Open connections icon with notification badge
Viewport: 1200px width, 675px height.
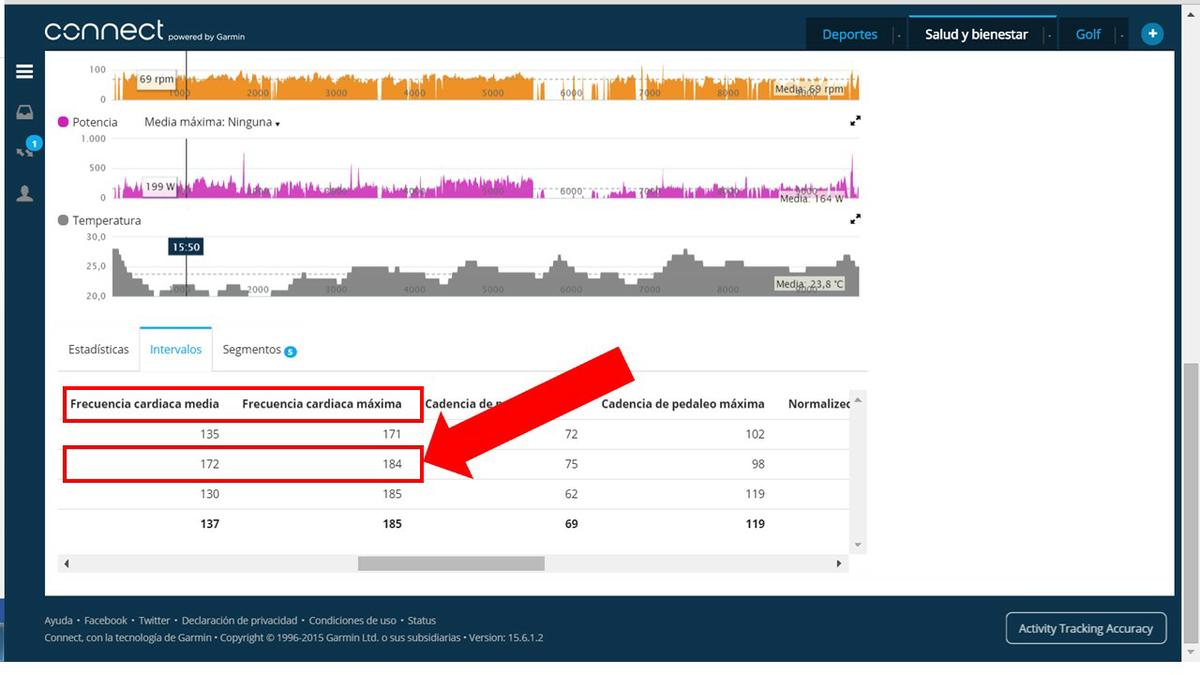[25, 151]
